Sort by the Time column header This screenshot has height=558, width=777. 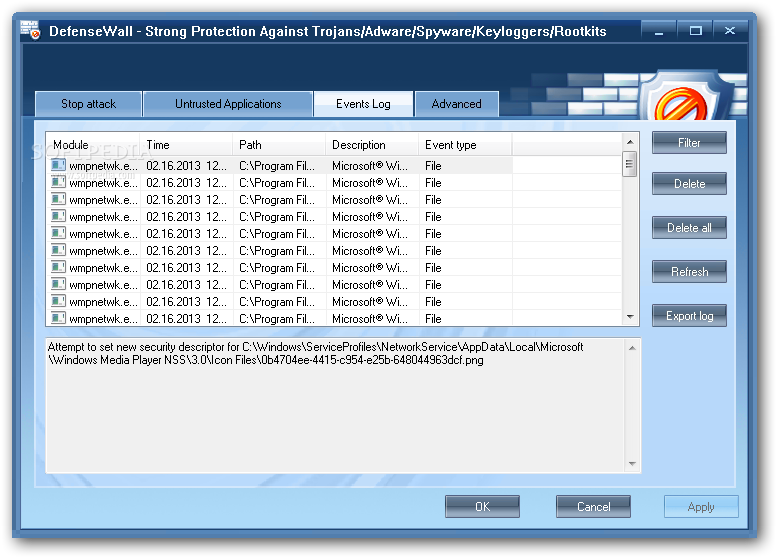(186, 145)
